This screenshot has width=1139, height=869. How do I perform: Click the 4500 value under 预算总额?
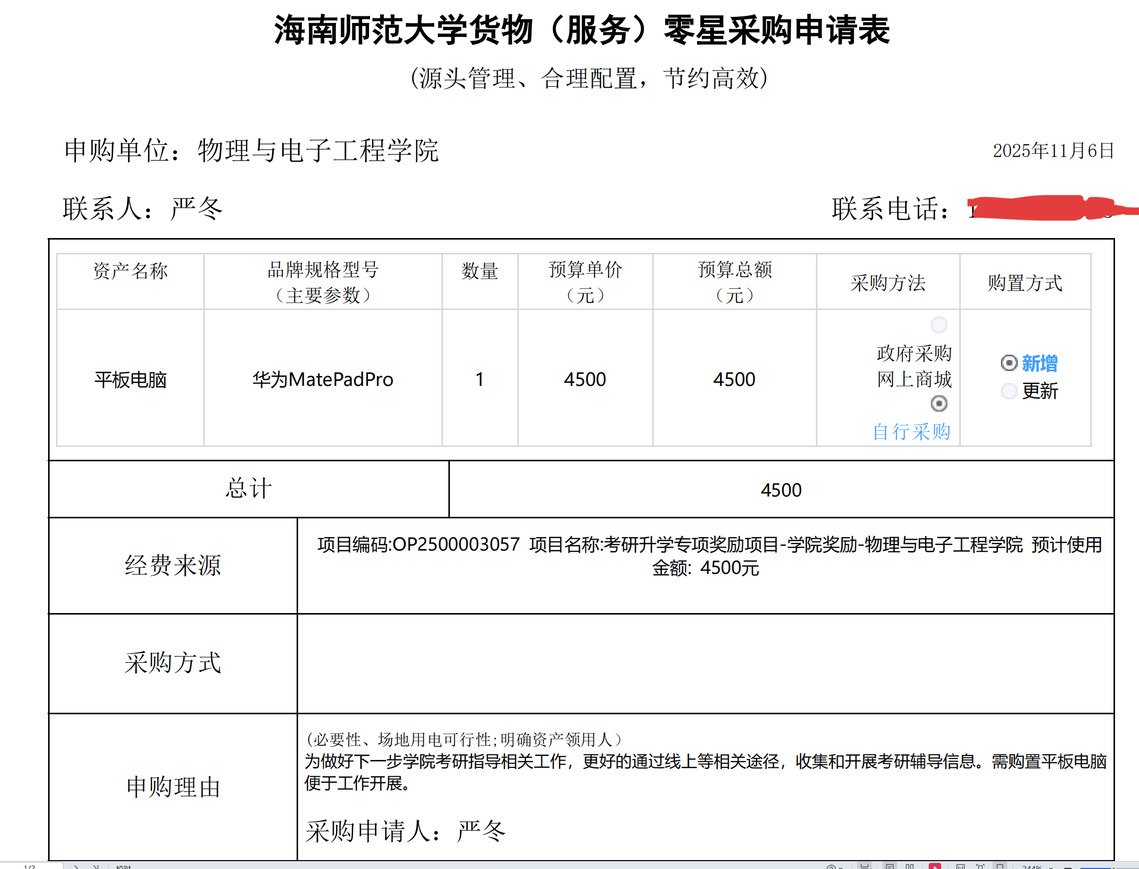(734, 380)
